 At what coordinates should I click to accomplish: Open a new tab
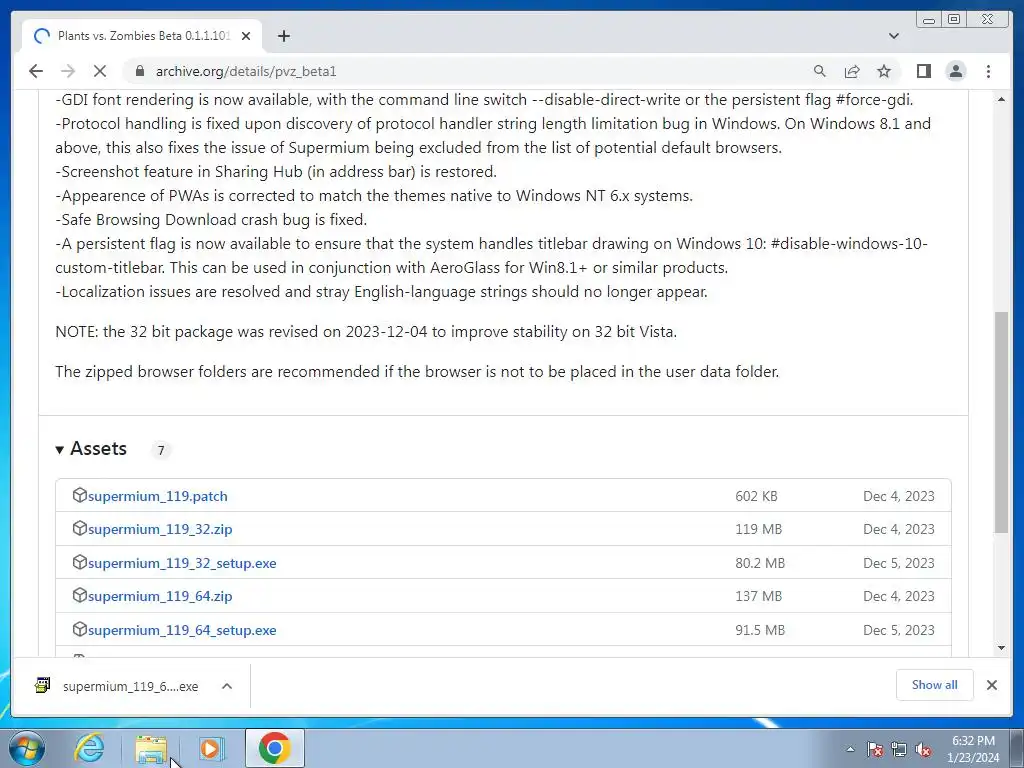[x=283, y=36]
